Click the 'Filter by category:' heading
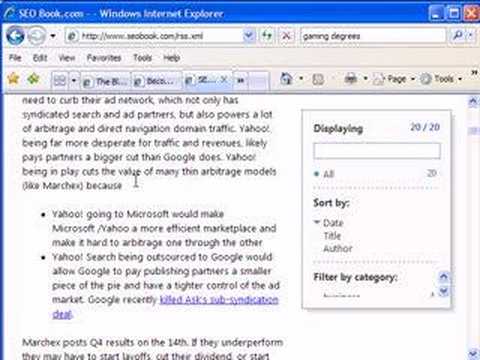The height and width of the screenshot is (360, 480). (355, 277)
